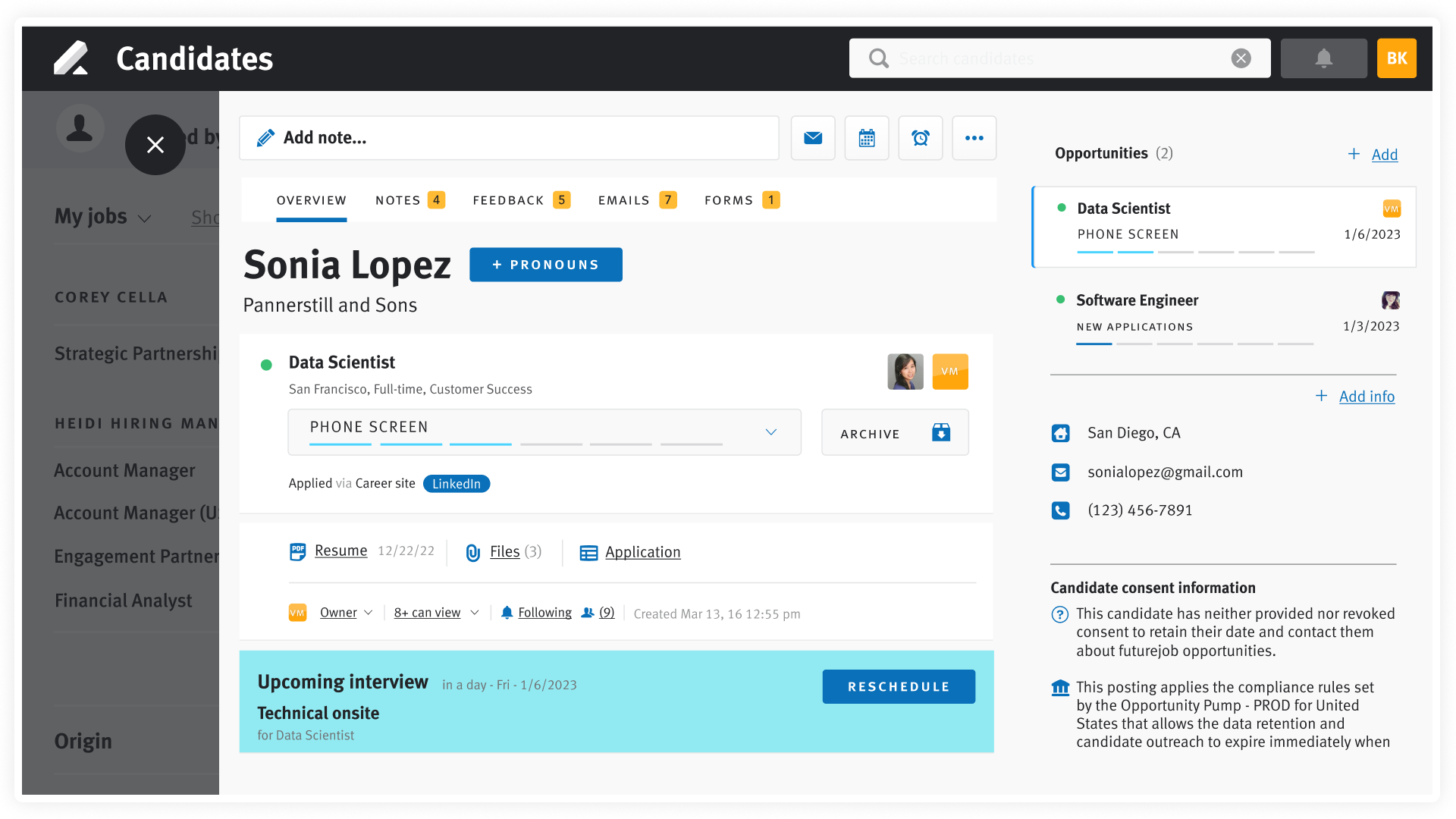Toggle Following bell for this candidate

(536, 613)
